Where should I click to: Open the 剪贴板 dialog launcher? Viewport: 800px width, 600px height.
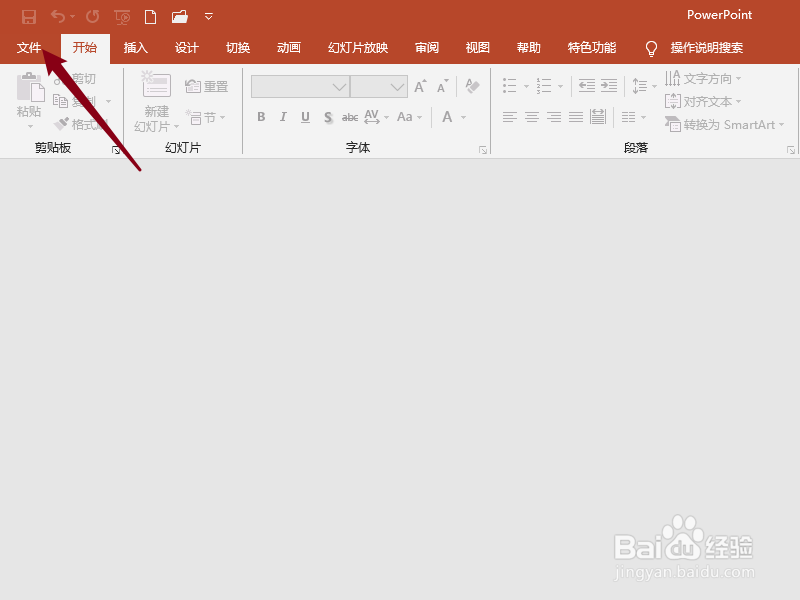pyautogui.click(x=116, y=150)
